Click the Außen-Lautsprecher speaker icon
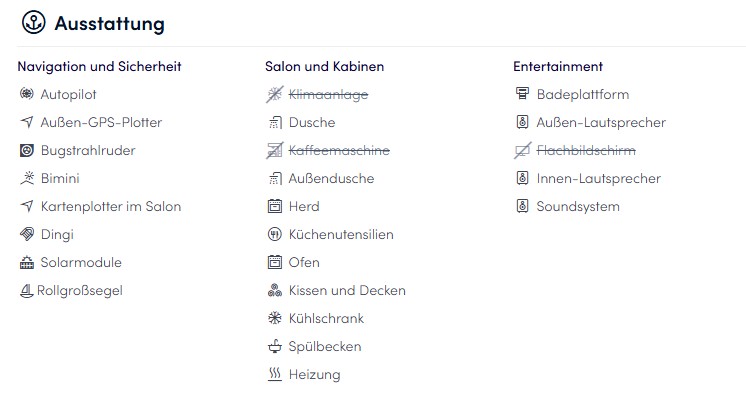 [522, 123]
